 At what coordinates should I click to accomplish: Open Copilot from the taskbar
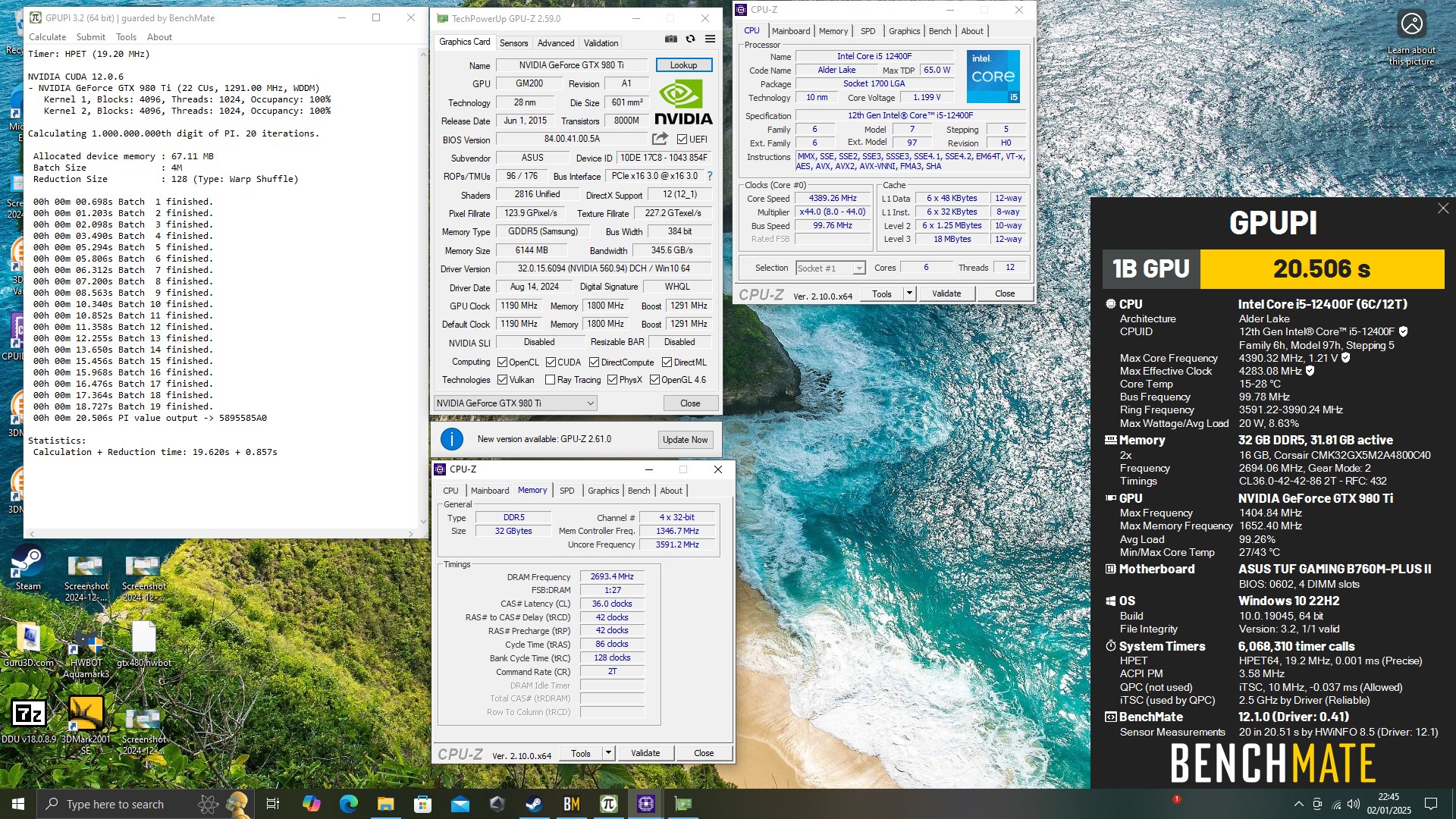point(311,804)
